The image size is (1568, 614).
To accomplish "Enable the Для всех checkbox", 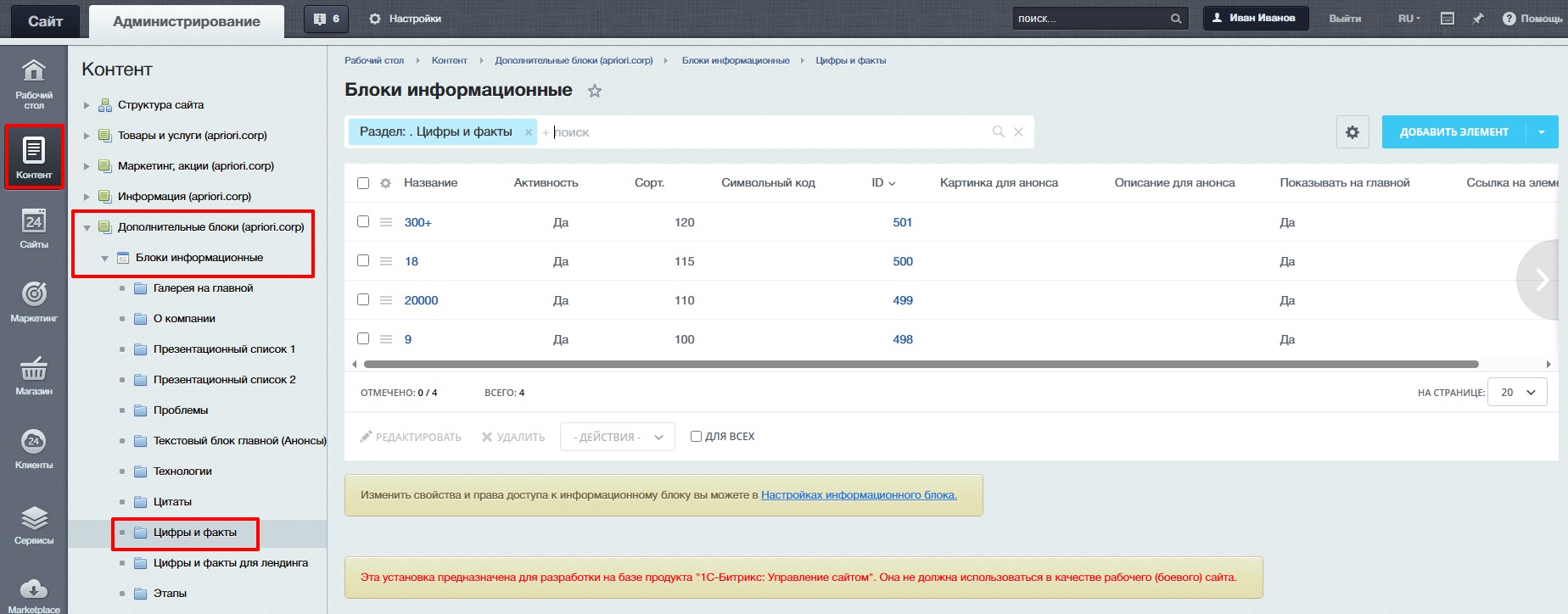I will pos(696,437).
